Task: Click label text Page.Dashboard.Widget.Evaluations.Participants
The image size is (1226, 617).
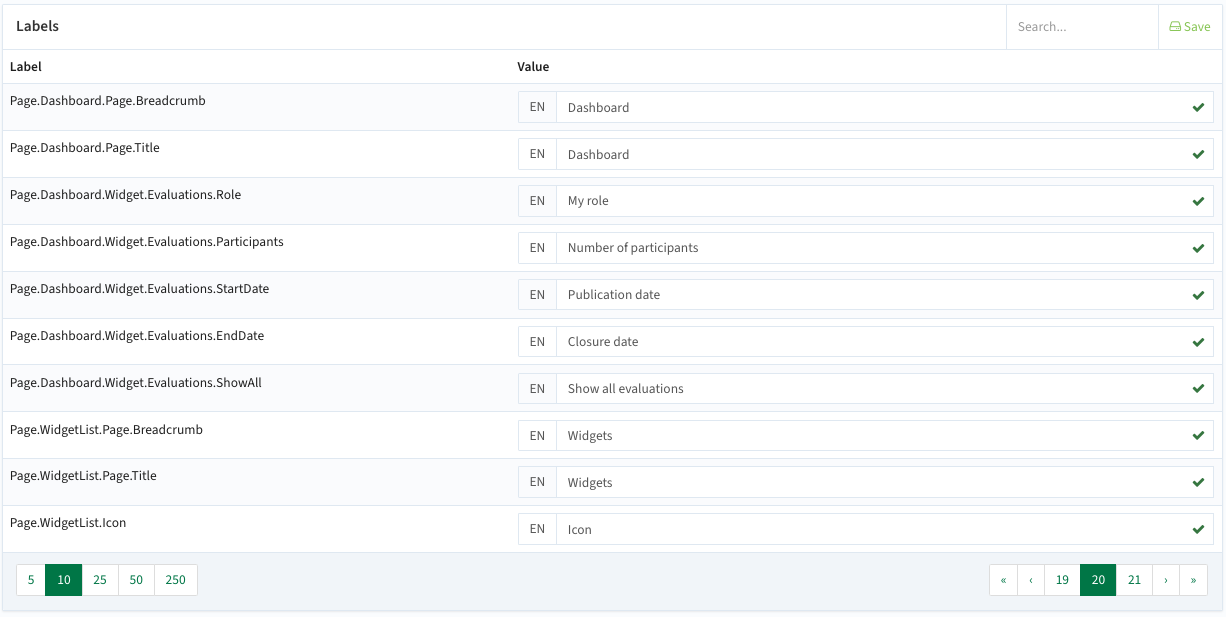Action: click(147, 242)
